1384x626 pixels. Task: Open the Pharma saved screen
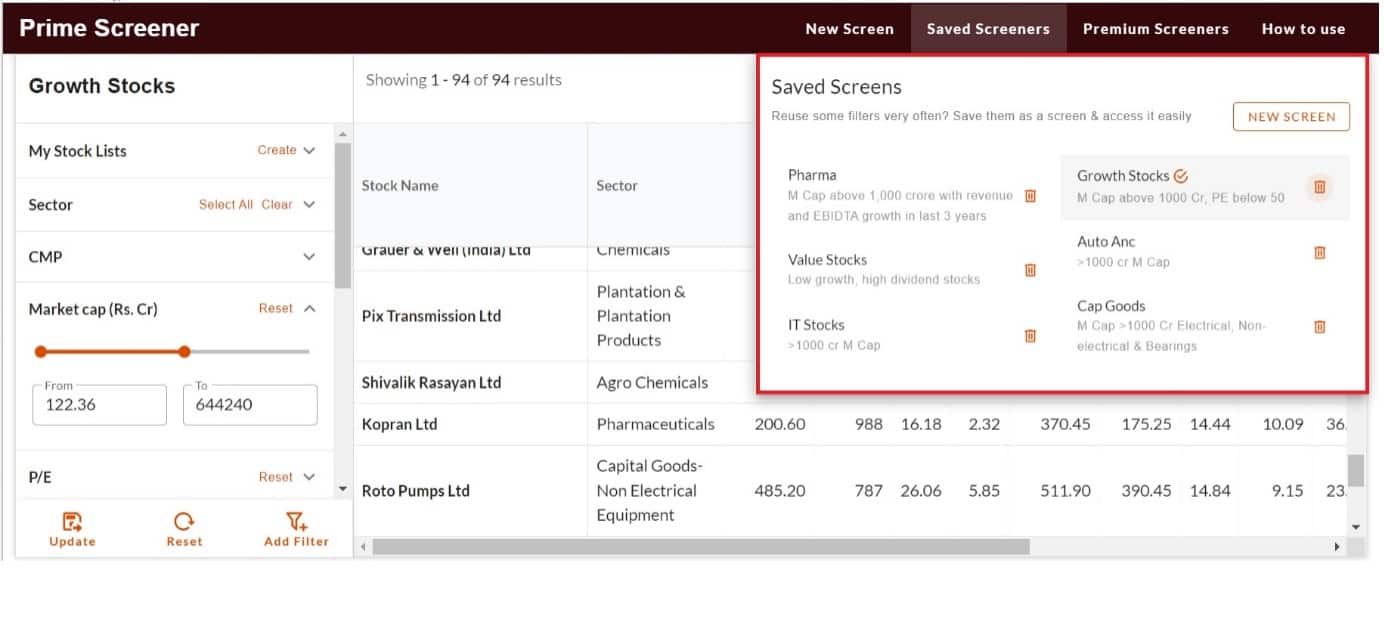tap(901, 195)
